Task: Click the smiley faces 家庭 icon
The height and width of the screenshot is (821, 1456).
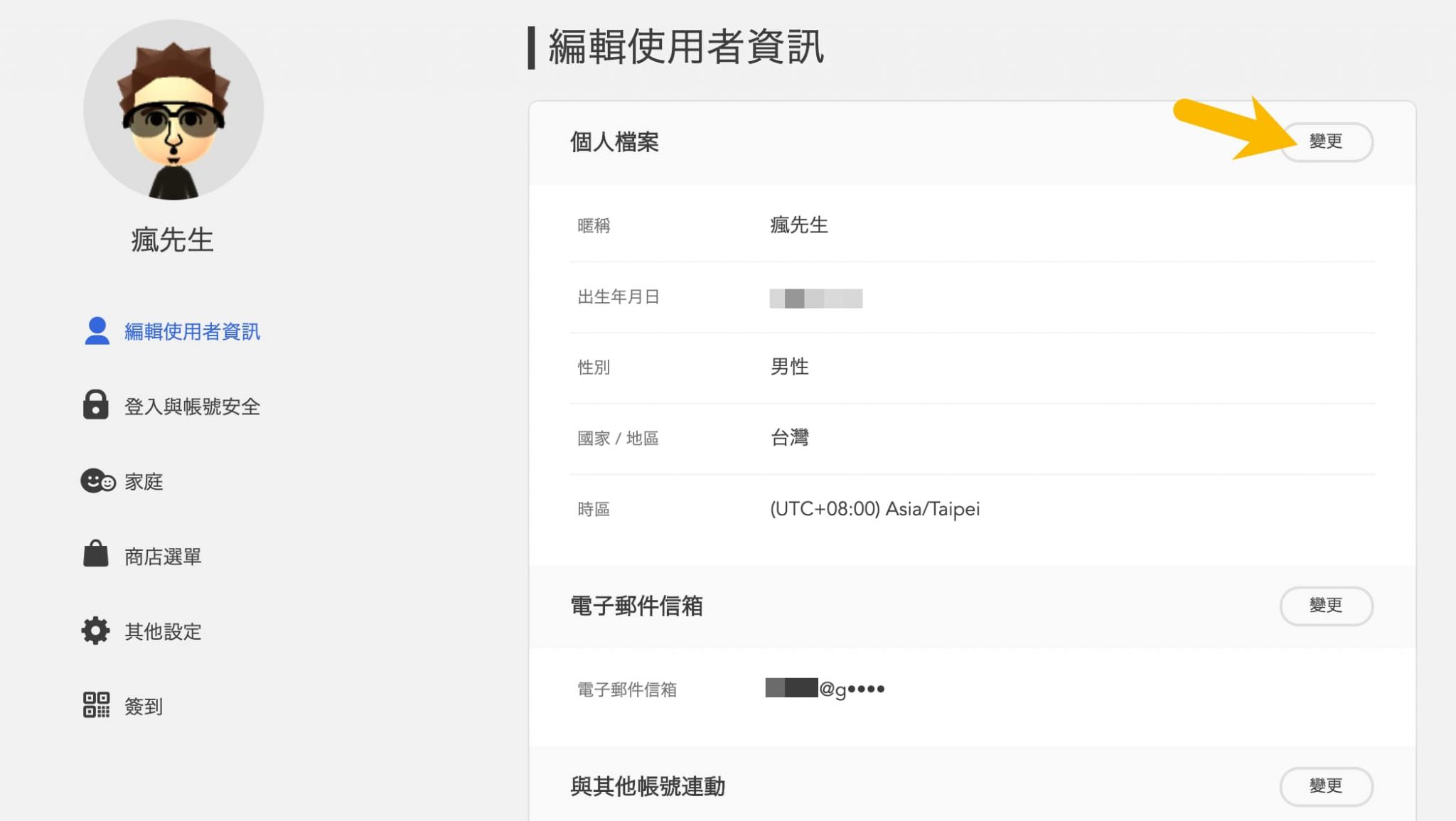Action: (97, 481)
